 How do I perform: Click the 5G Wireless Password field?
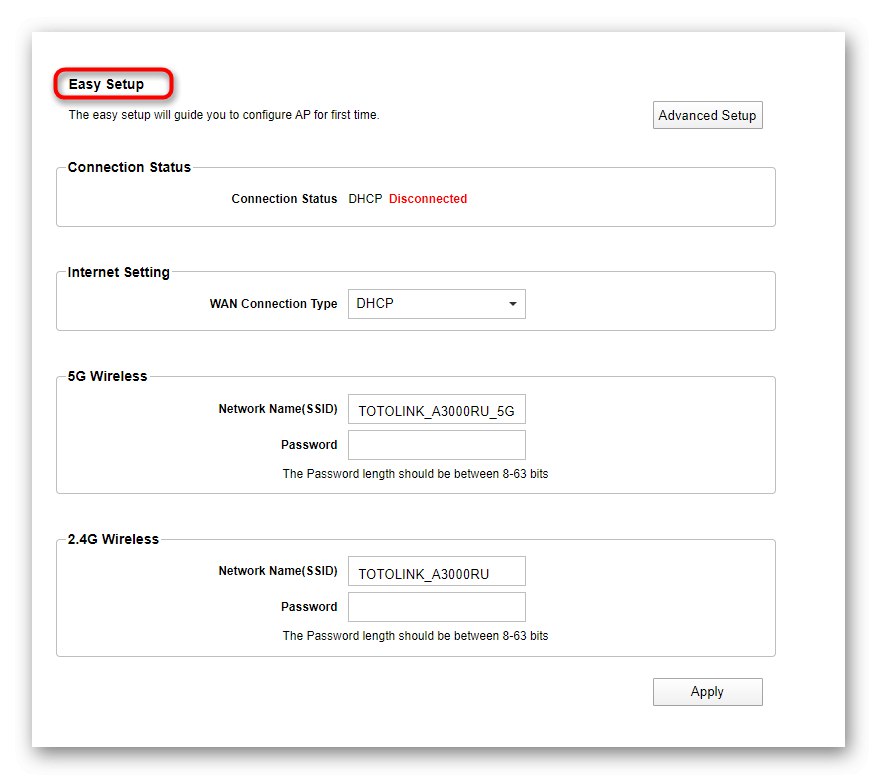(436, 445)
